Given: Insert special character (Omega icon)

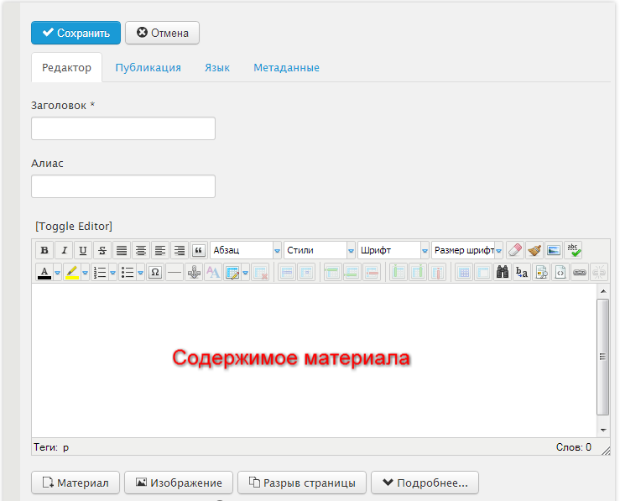Looking at the screenshot, I should point(155,272).
